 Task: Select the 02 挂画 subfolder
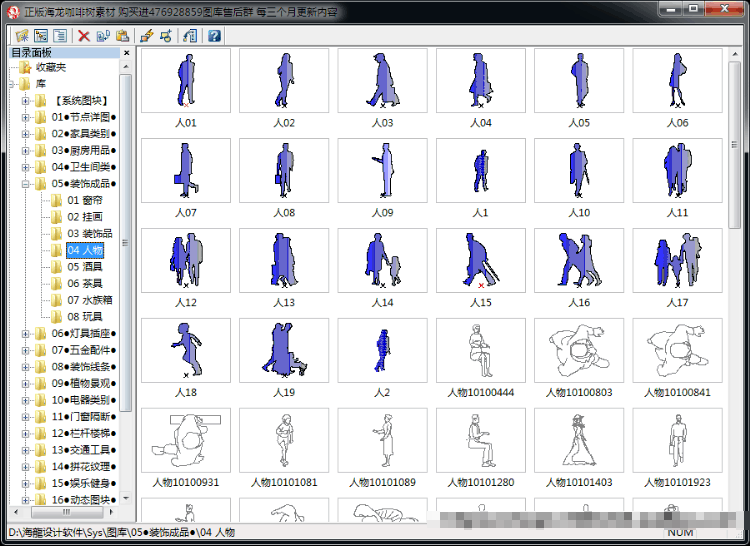(x=85, y=217)
